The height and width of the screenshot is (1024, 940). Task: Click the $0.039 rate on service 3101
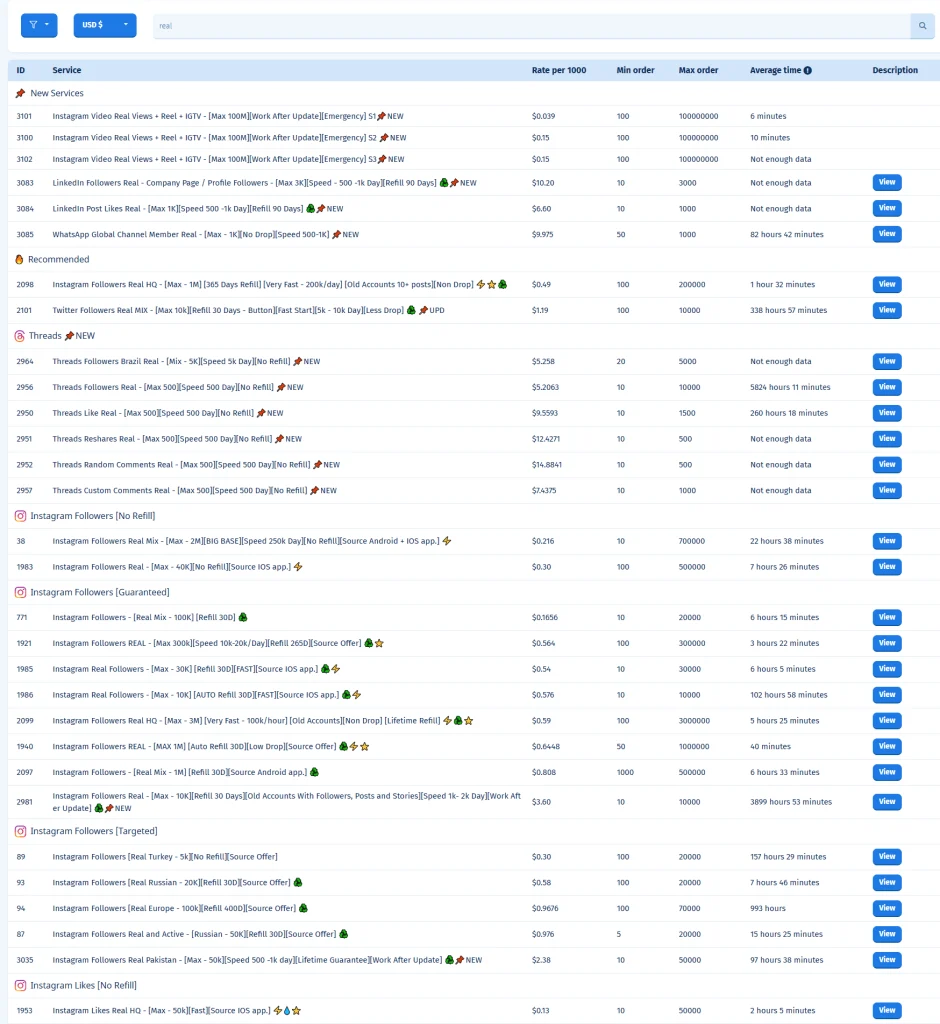[543, 116]
